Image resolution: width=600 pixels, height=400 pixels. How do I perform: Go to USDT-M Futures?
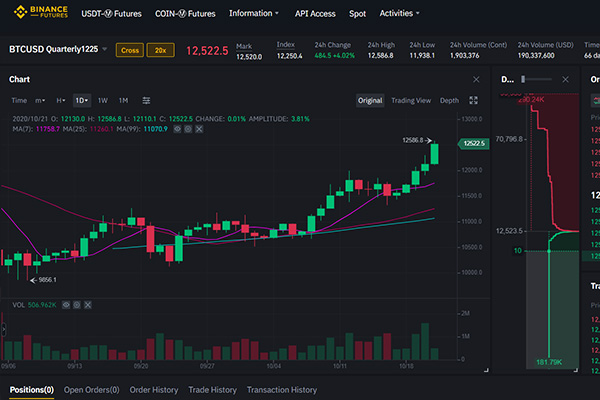111,14
